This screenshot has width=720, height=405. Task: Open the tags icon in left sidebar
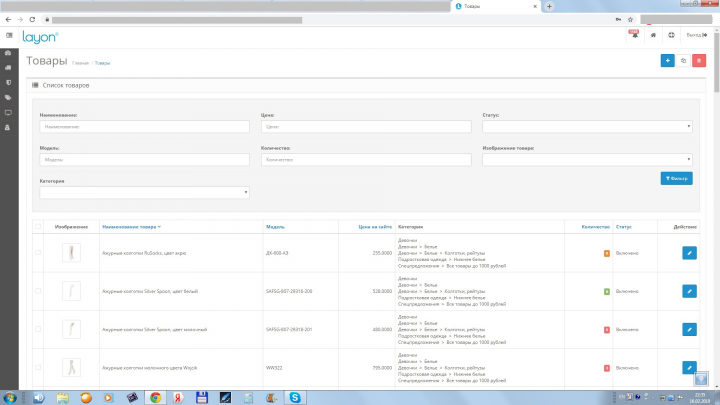(8, 98)
